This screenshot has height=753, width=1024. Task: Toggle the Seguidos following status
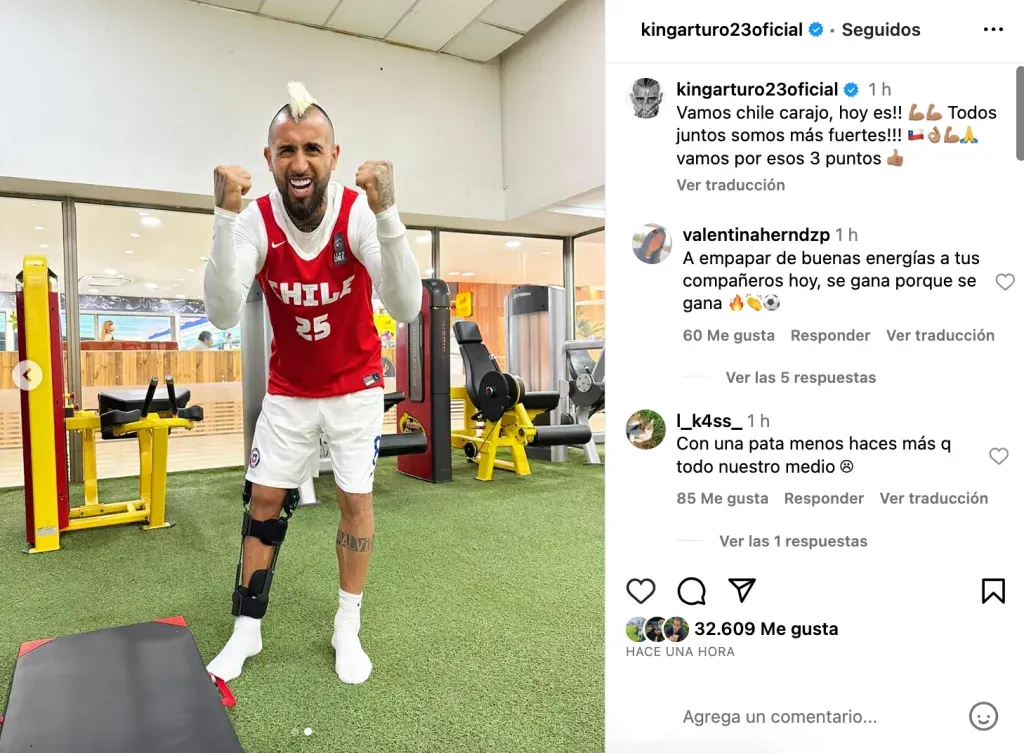(x=880, y=29)
